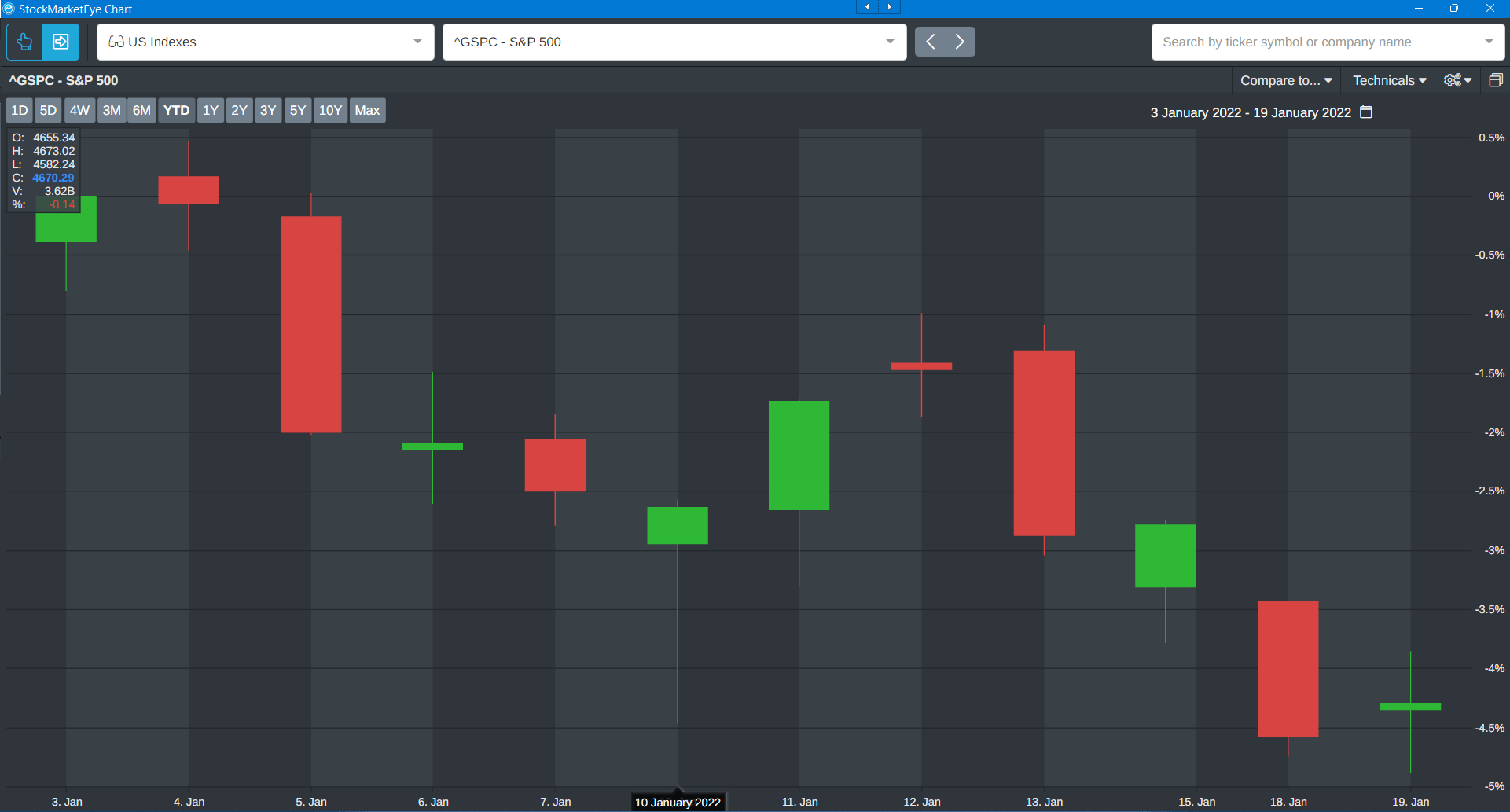1510x812 pixels.
Task: Click the 10 January 2022 date marker
Action: 678,802
